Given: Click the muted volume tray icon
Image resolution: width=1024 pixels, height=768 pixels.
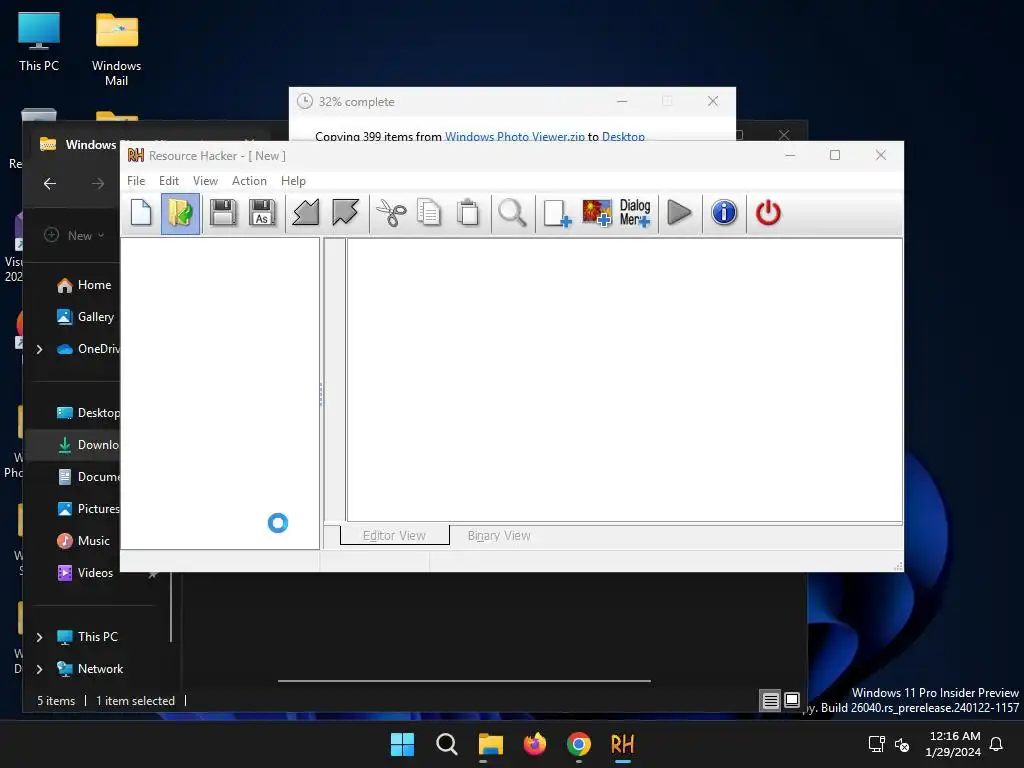Looking at the screenshot, I should point(902,744).
